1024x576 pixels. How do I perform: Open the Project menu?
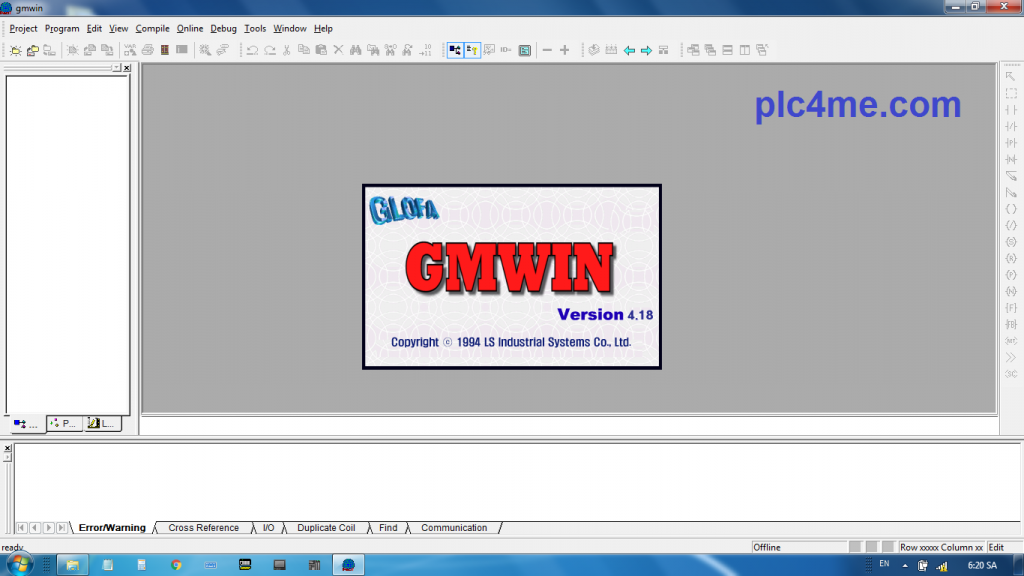click(x=23, y=29)
